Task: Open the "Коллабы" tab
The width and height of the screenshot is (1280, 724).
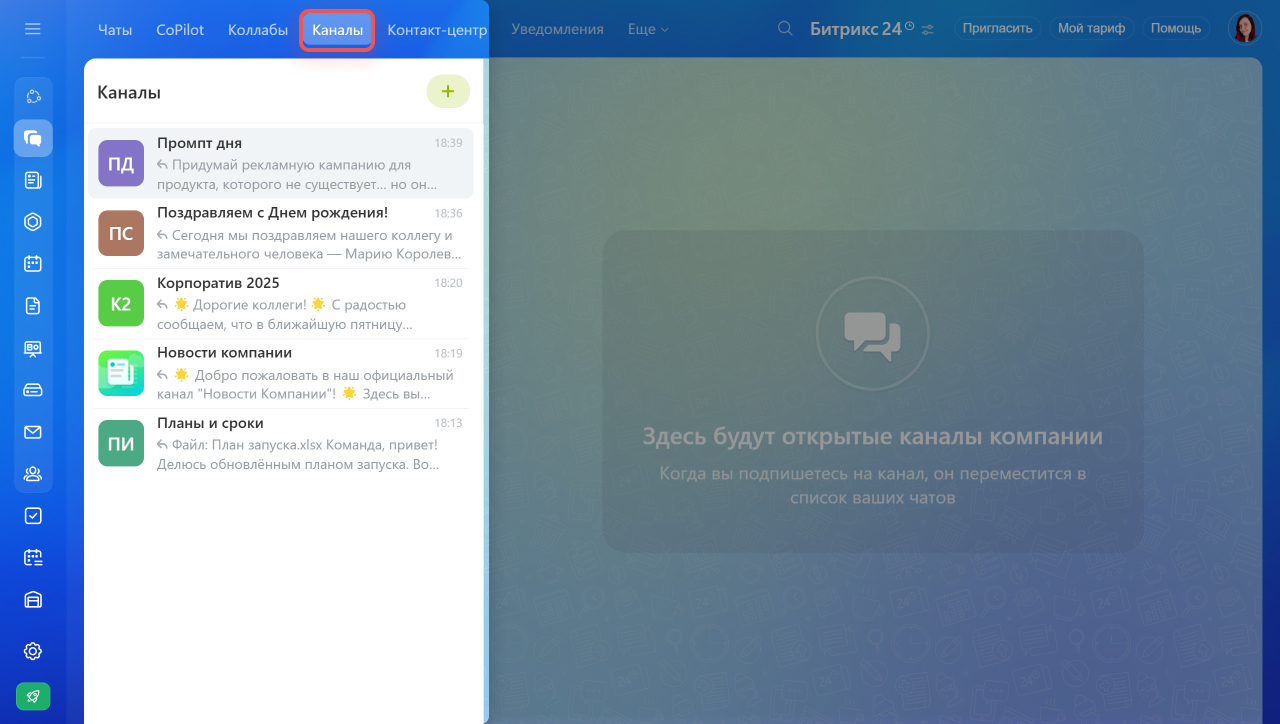Action: coord(258,30)
